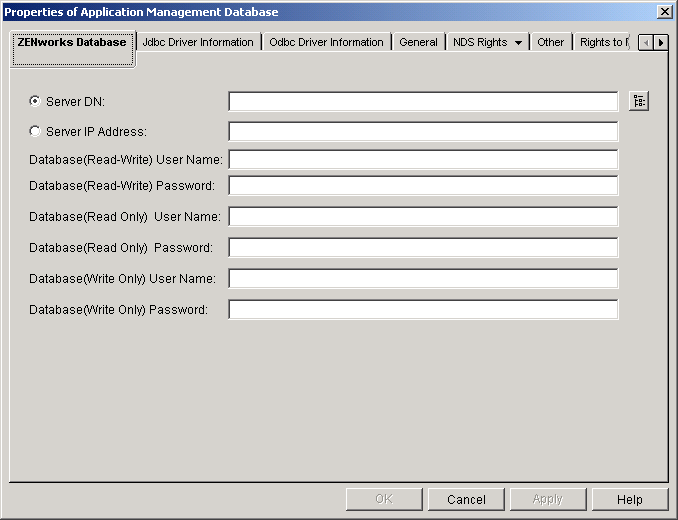This screenshot has width=678, height=520.
Task: Click the Database(Read-Write) Password field
Action: pyautogui.click(x=423, y=185)
